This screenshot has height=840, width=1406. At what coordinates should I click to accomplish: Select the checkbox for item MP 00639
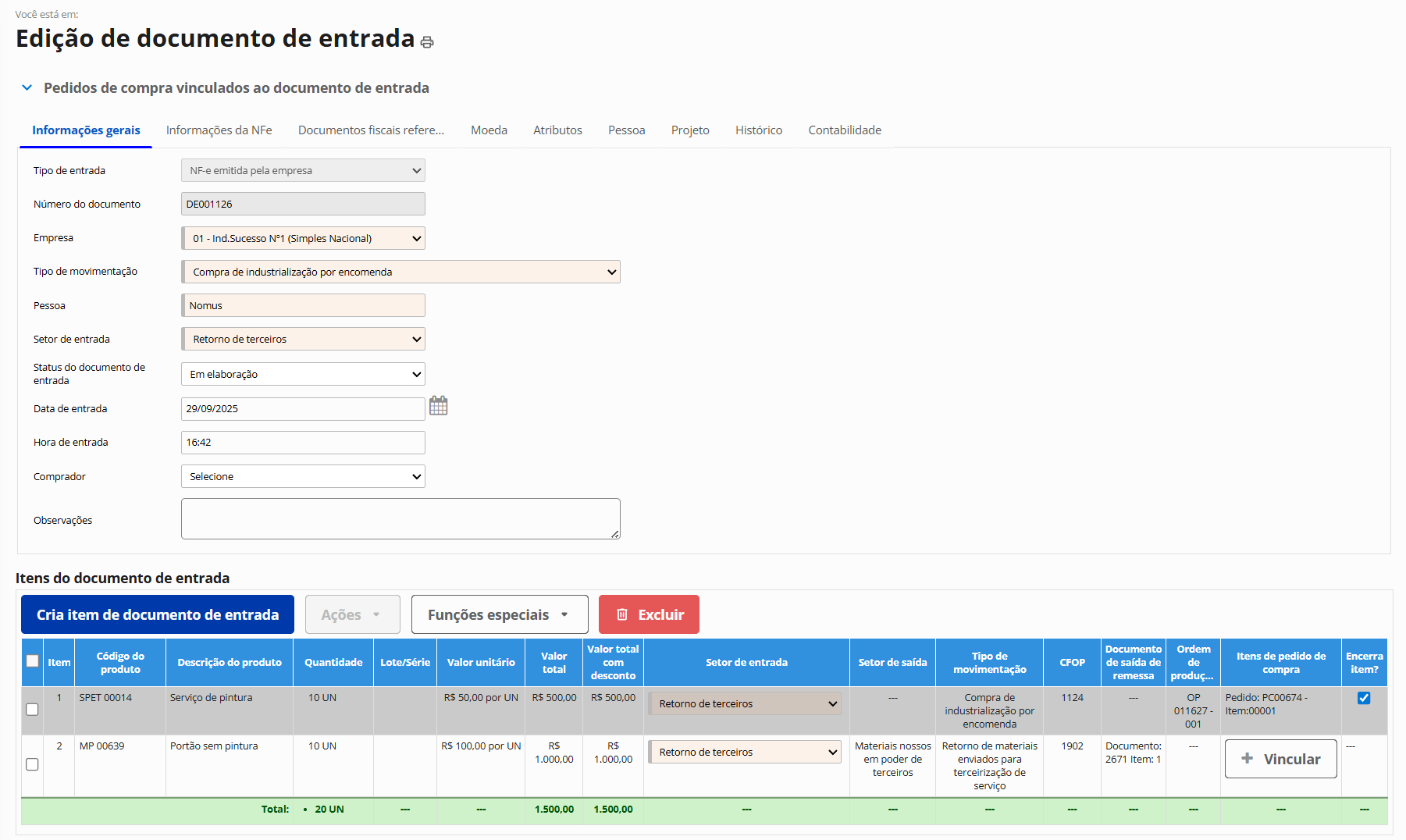(x=32, y=764)
